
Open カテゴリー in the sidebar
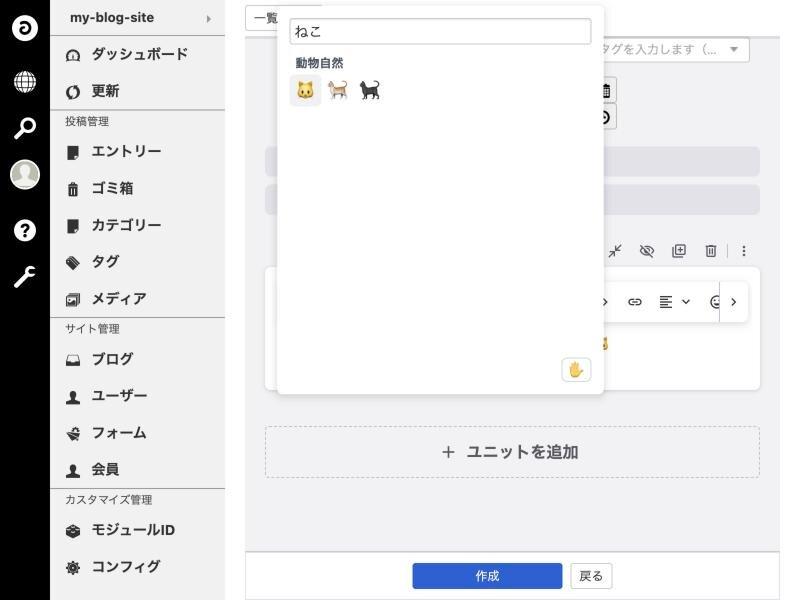(138, 226)
